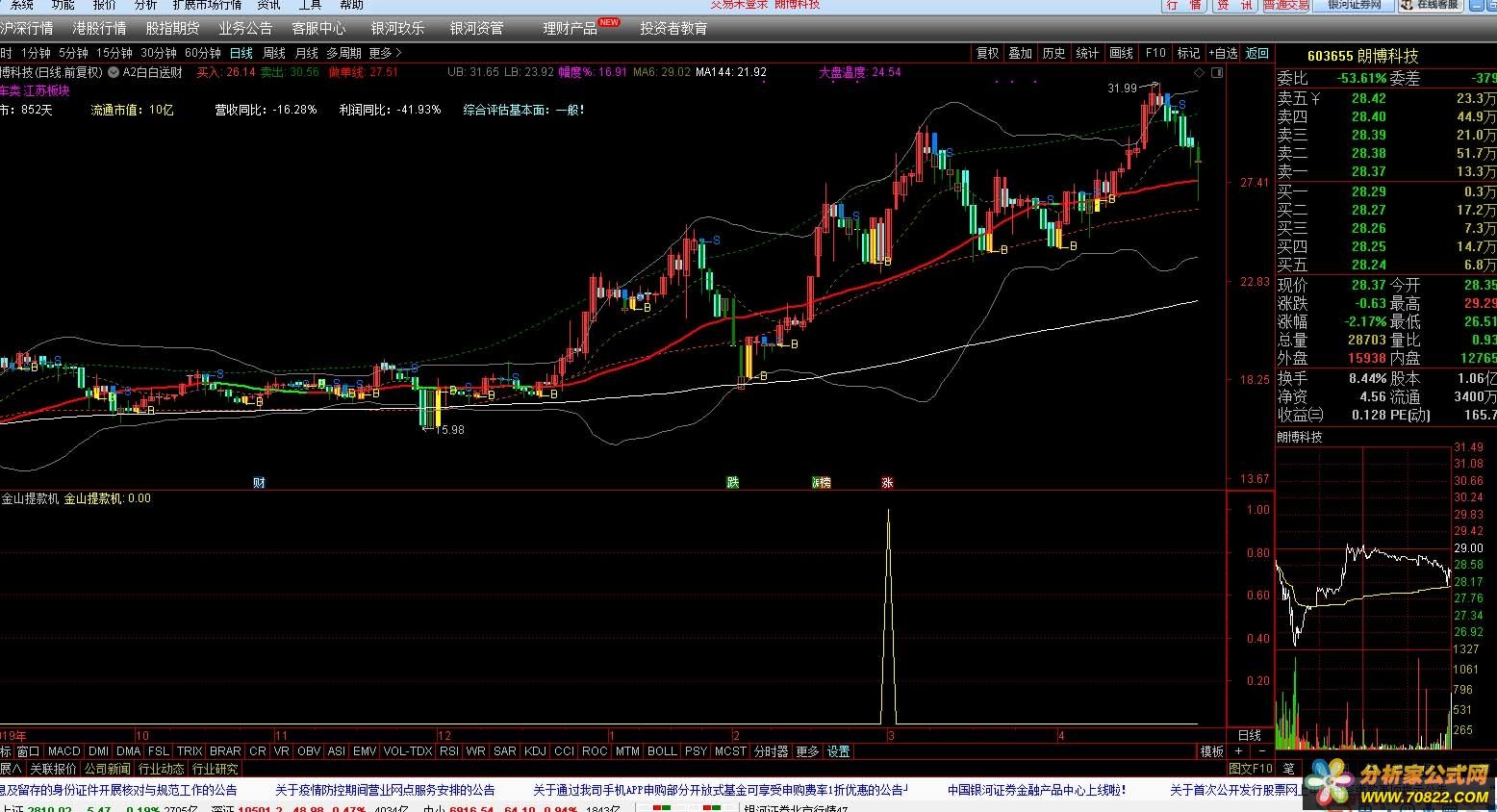Viewport: 1497px width, 812px height.
Task: Click the intraday mini chart for 朗博科技
Action: [1362, 596]
